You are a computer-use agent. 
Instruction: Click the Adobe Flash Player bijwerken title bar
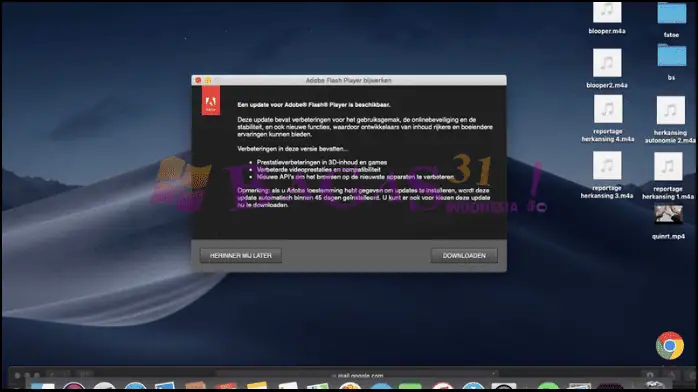[349, 80]
